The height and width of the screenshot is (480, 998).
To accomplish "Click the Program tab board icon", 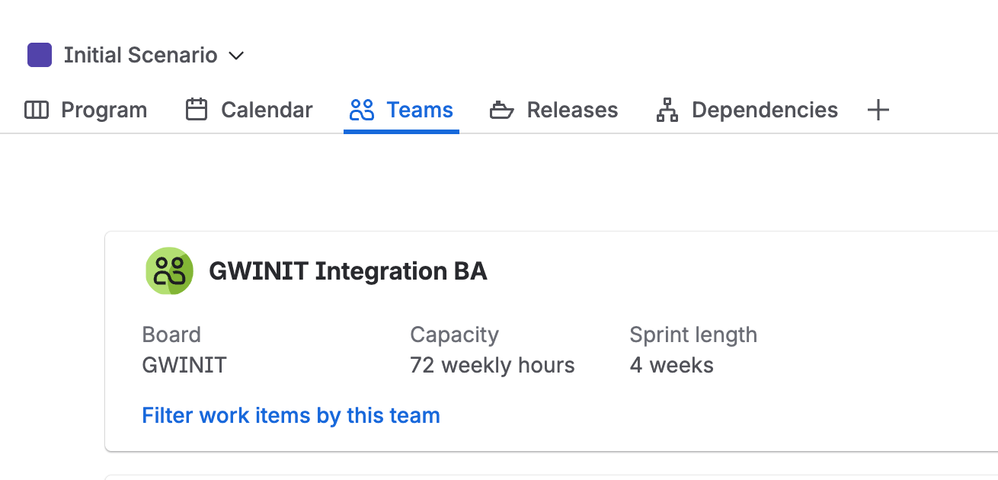I will click(36, 110).
